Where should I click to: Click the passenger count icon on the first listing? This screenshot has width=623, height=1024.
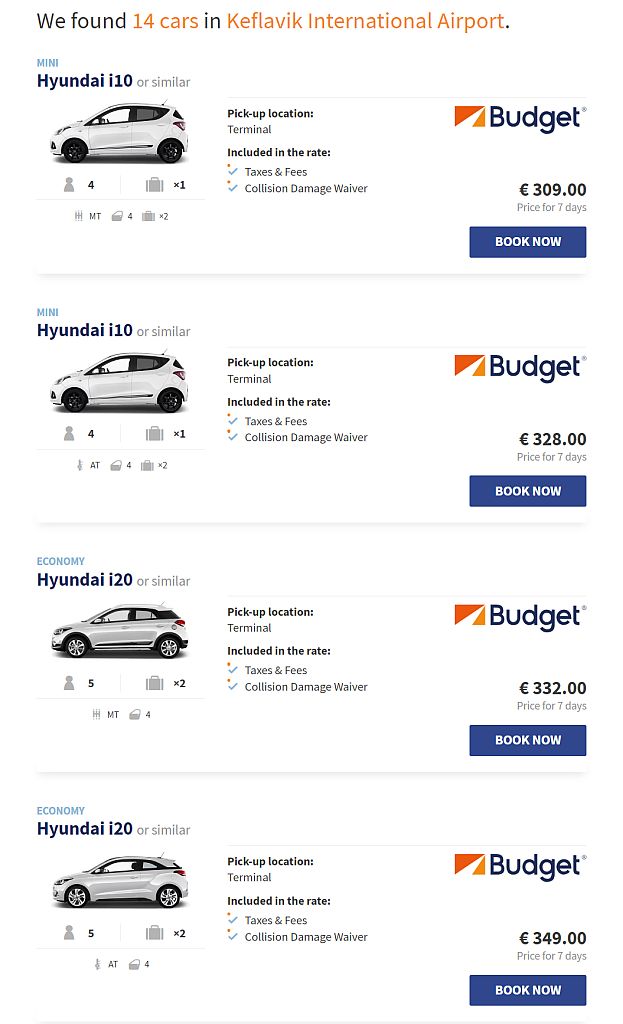pyautogui.click(x=68, y=184)
